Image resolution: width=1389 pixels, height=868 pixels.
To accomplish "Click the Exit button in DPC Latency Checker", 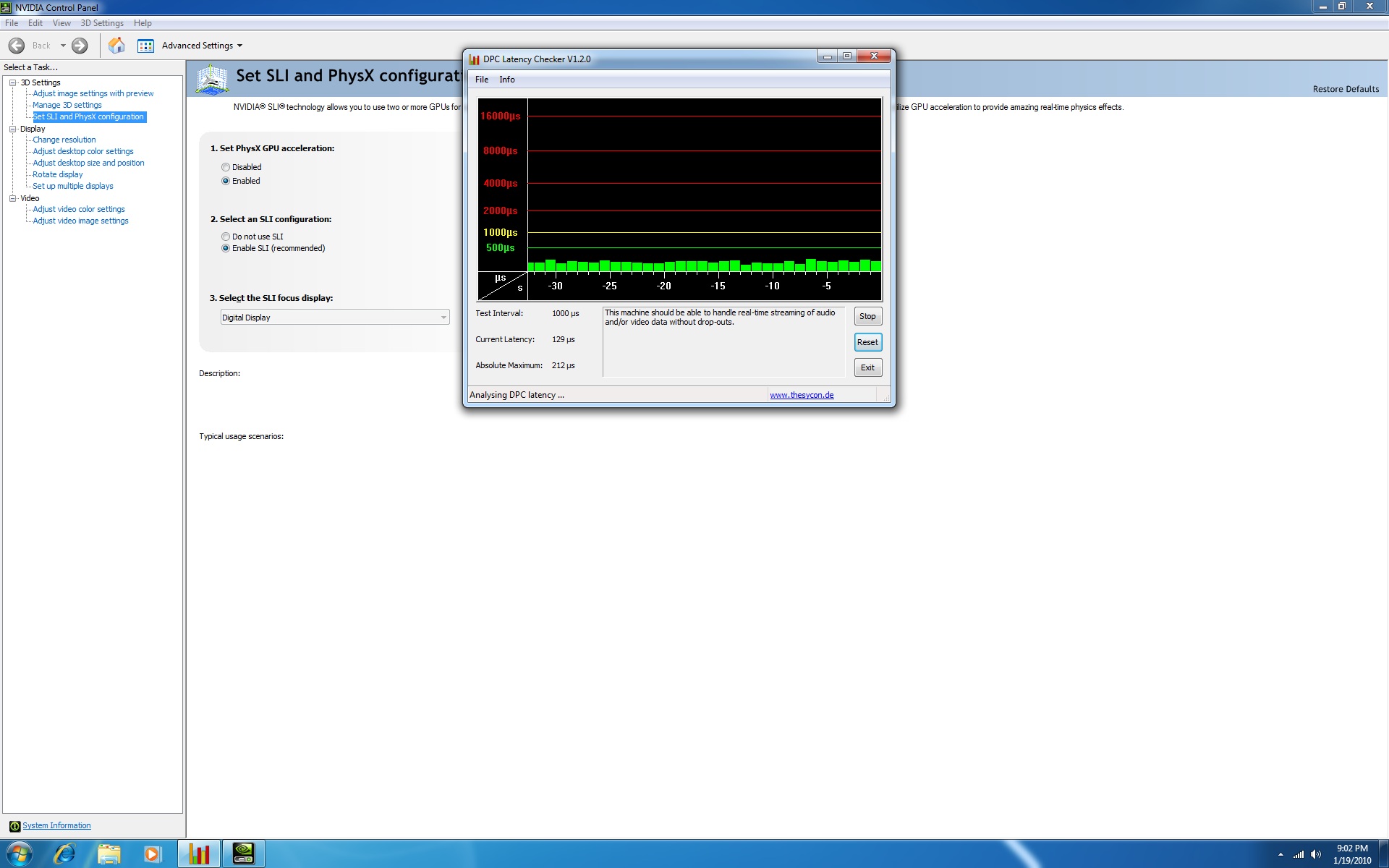I will coord(867,367).
